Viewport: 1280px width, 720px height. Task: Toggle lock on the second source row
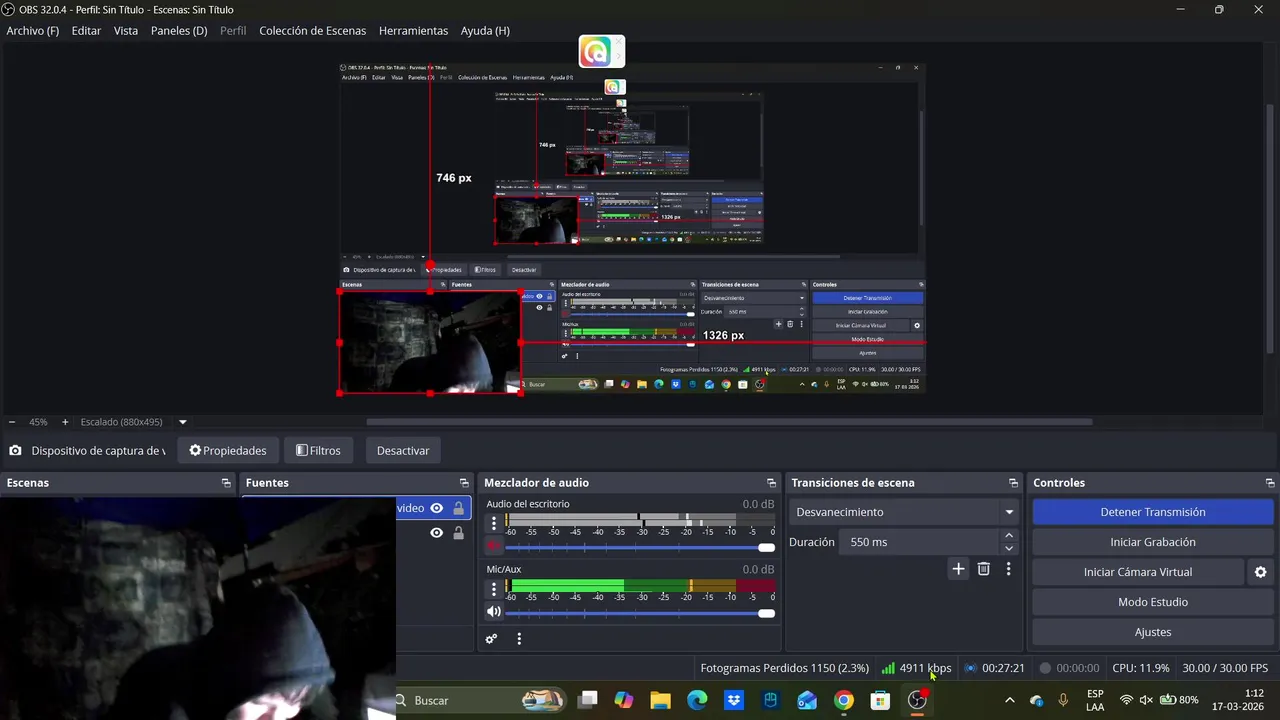pyautogui.click(x=458, y=533)
